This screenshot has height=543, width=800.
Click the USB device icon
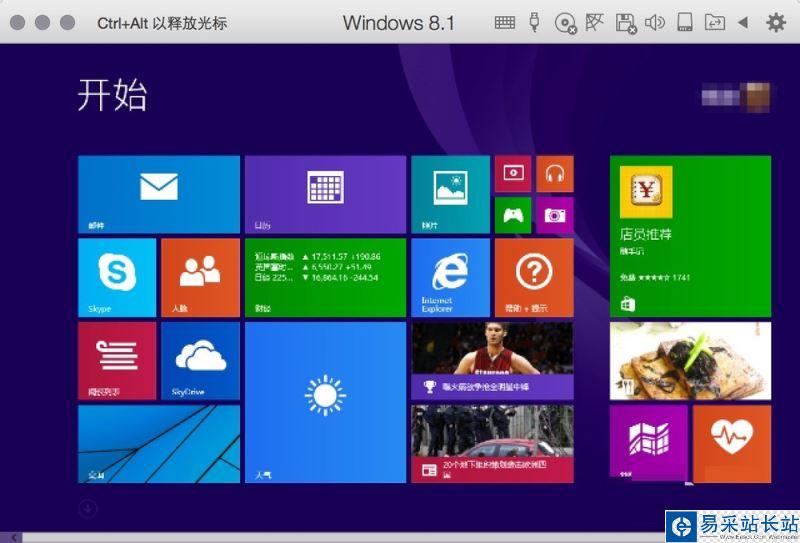pyautogui.click(x=534, y=22)
